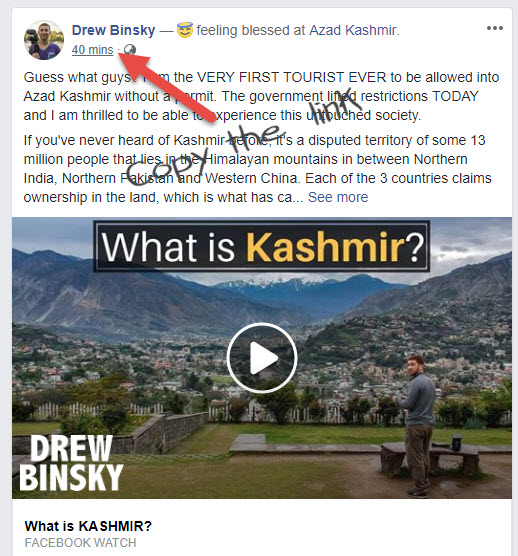Screen dimensions: 518x556
Task: Open the three-dot post options menu
Action: click(x=495, y=28)
